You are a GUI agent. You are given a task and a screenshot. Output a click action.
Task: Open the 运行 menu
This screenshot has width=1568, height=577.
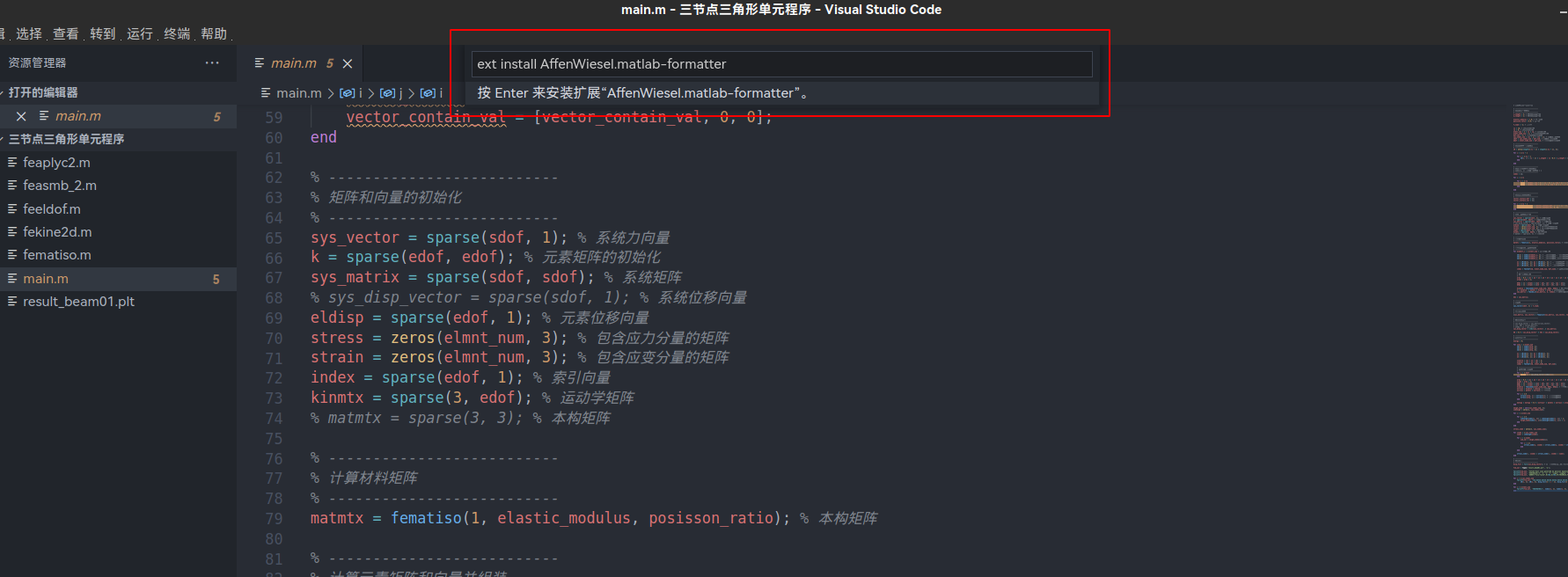tap(139, 33)
